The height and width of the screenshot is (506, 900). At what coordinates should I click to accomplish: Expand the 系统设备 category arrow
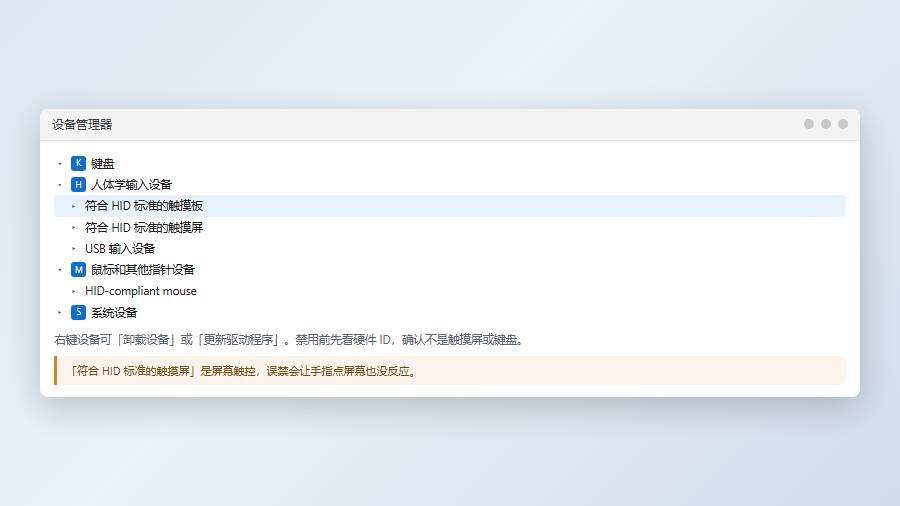click(x=60, y=313)
